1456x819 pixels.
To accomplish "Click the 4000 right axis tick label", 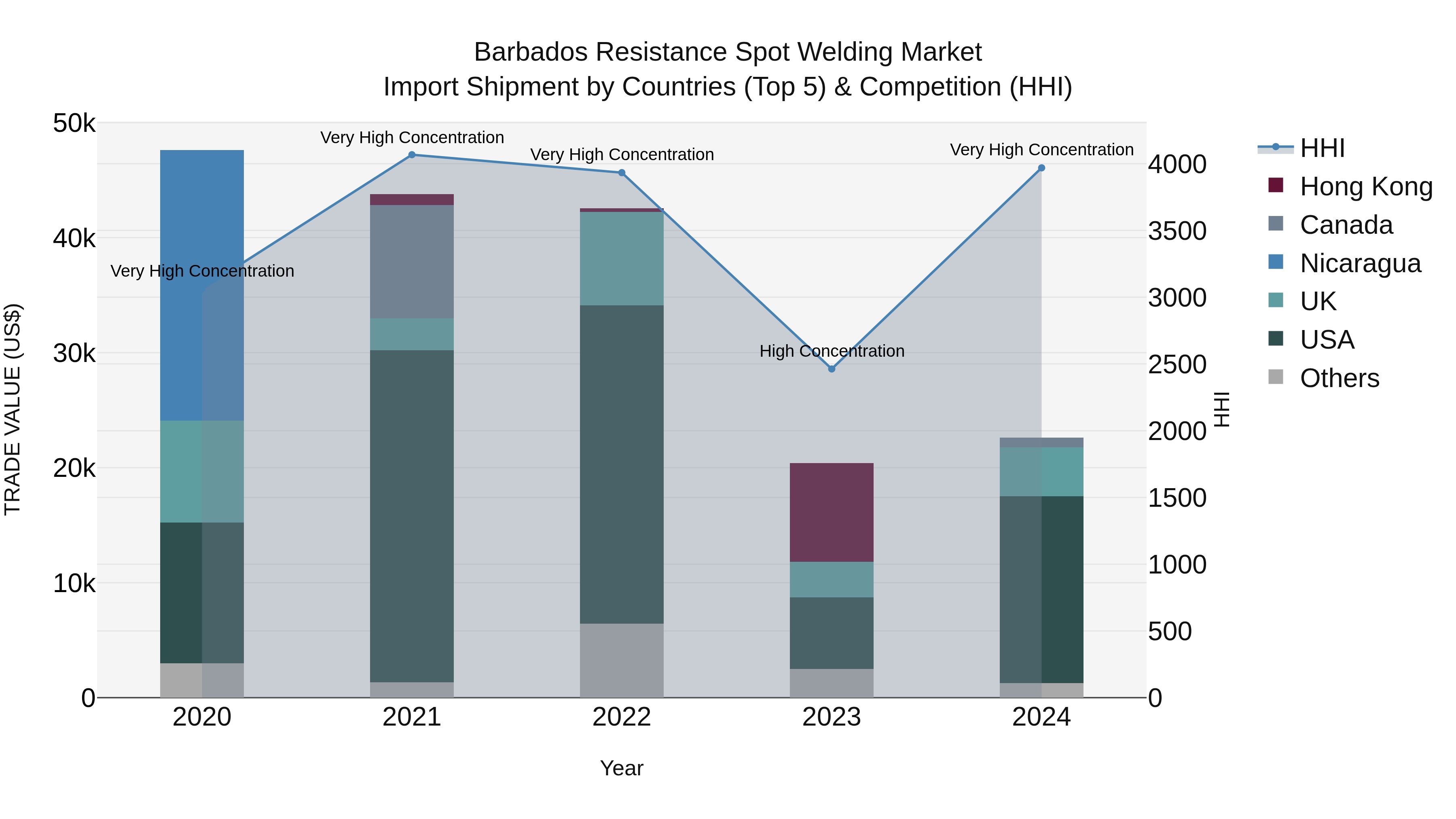I will click(1177, 165).
